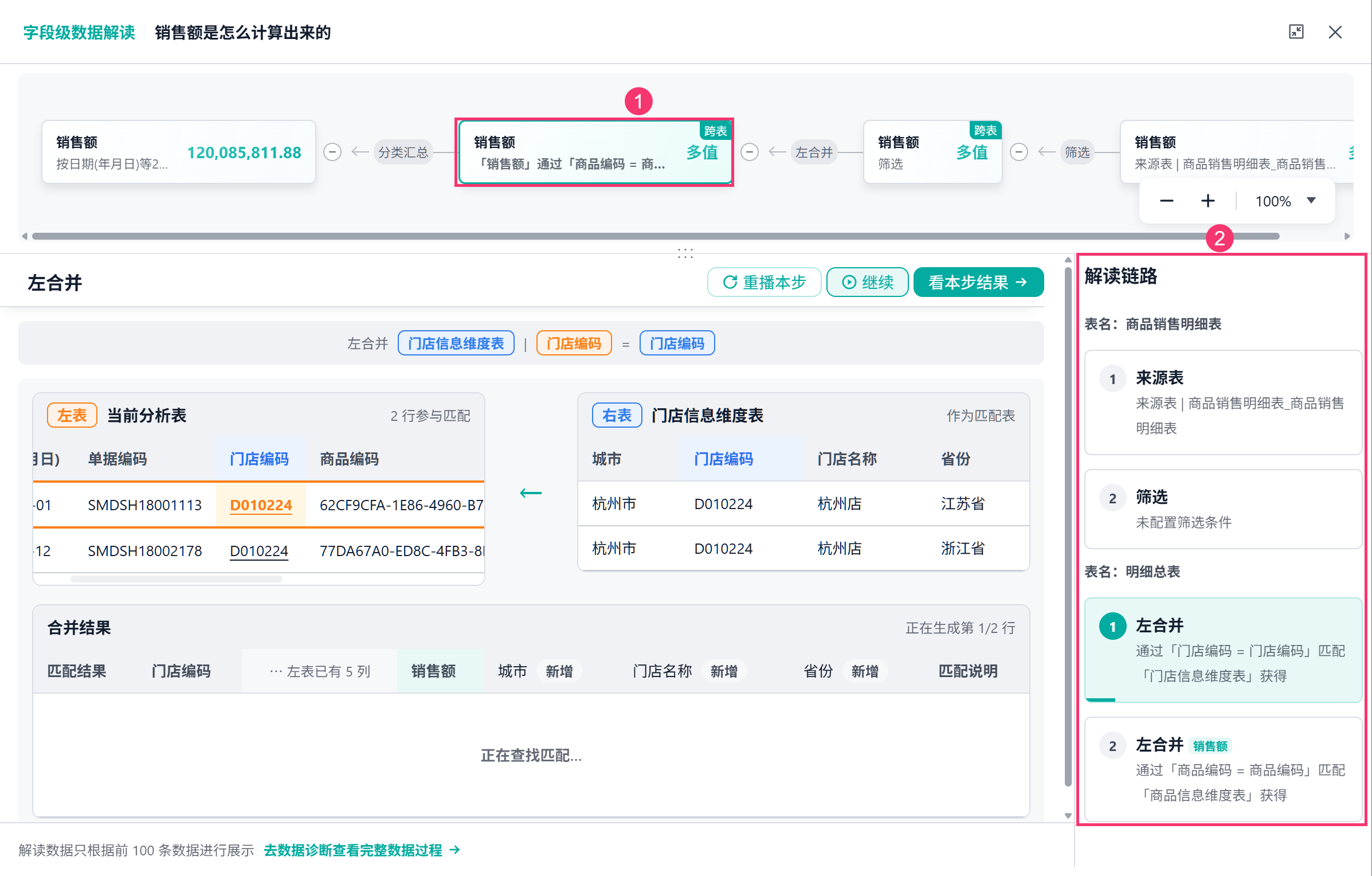Viewport: 1372px width, 876px height.
Task: Collapse the node after the highlighted 多值 card
Action: tap(750, 152)
